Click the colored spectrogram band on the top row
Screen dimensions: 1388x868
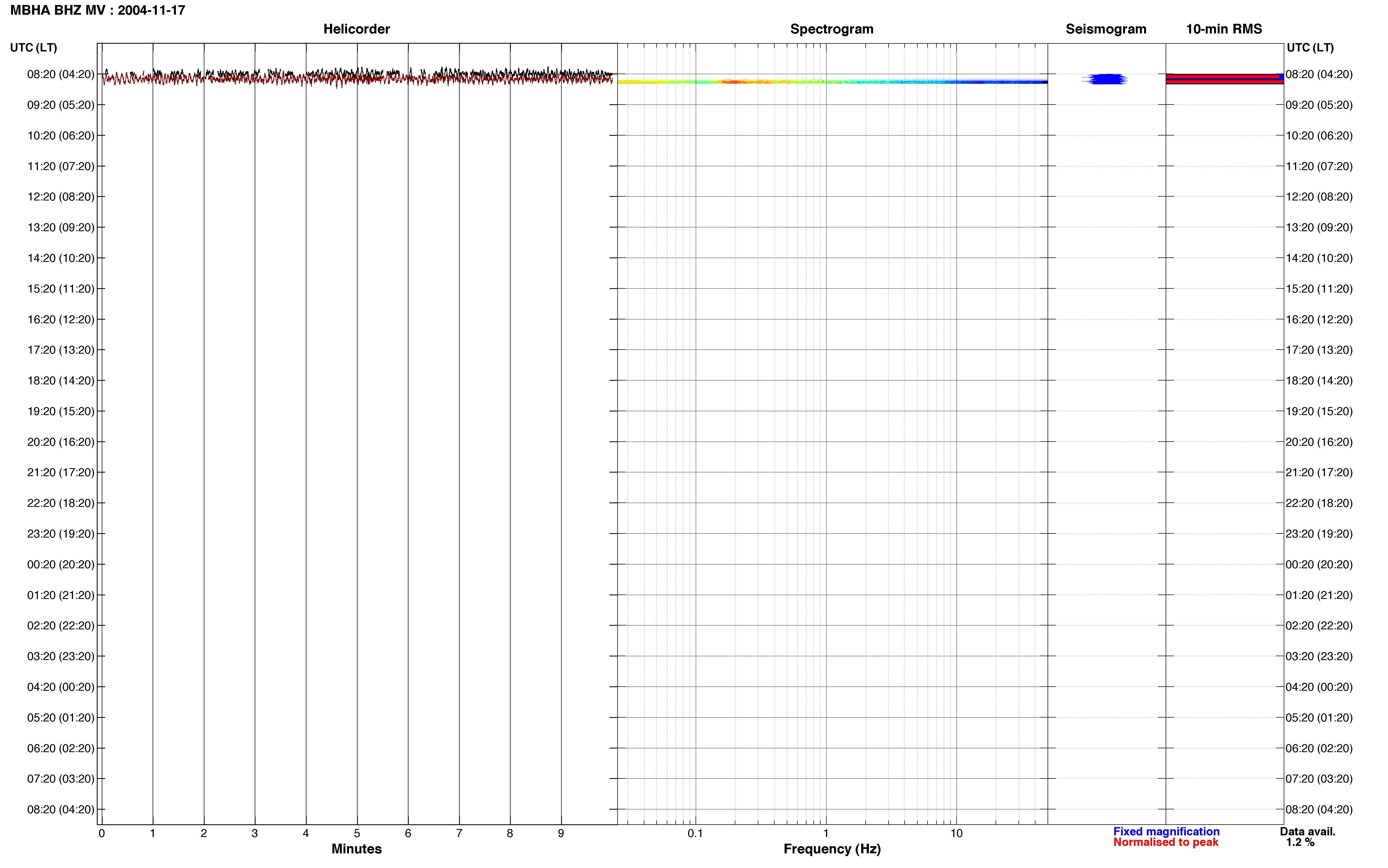pos(832,82)
